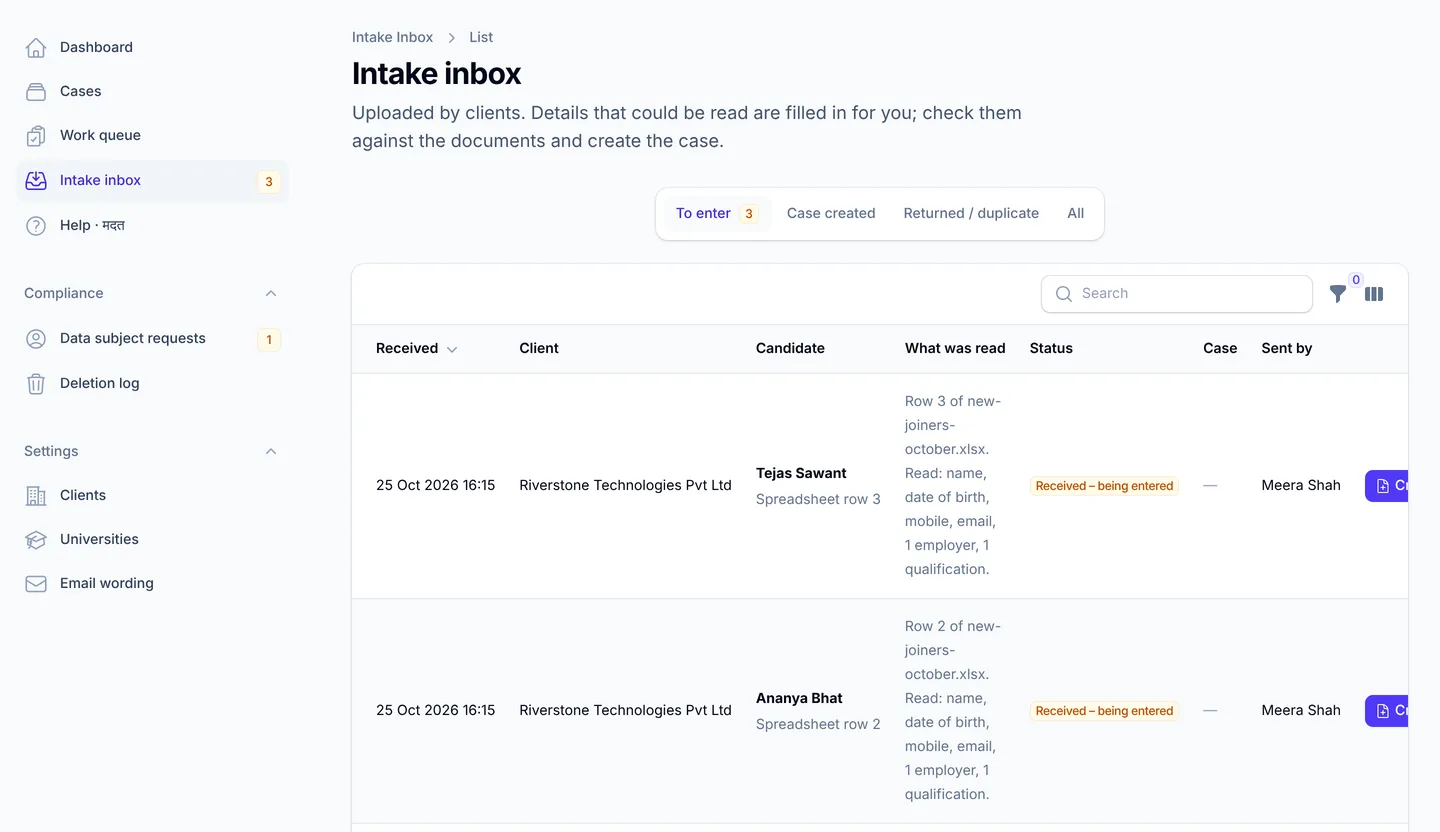Click the Spreadsheet row 3 text
The height and width of the screenshot is (832, 1440).
click(818, 499)
